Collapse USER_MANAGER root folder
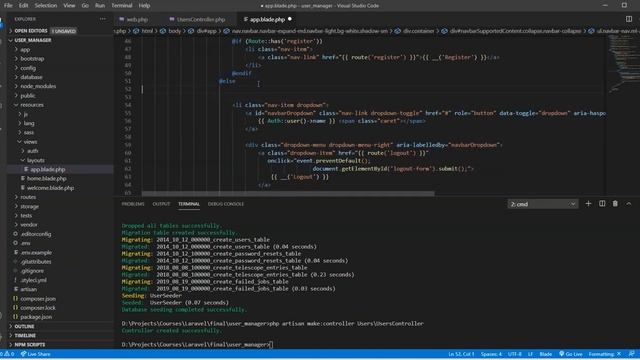640x360 pixels. pos(33,40)
